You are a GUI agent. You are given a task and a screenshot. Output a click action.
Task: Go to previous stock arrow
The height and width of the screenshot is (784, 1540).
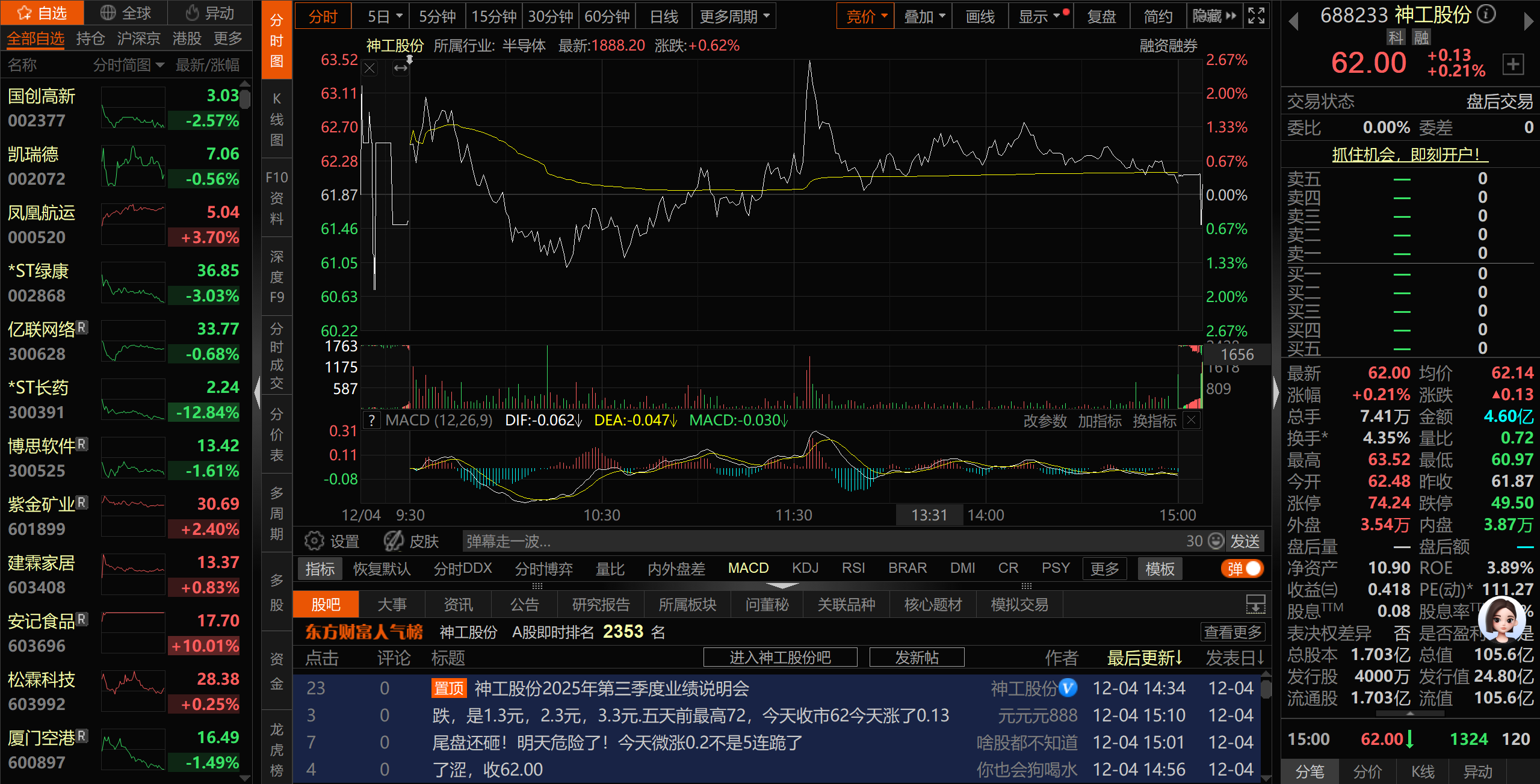coord(1293,22)
